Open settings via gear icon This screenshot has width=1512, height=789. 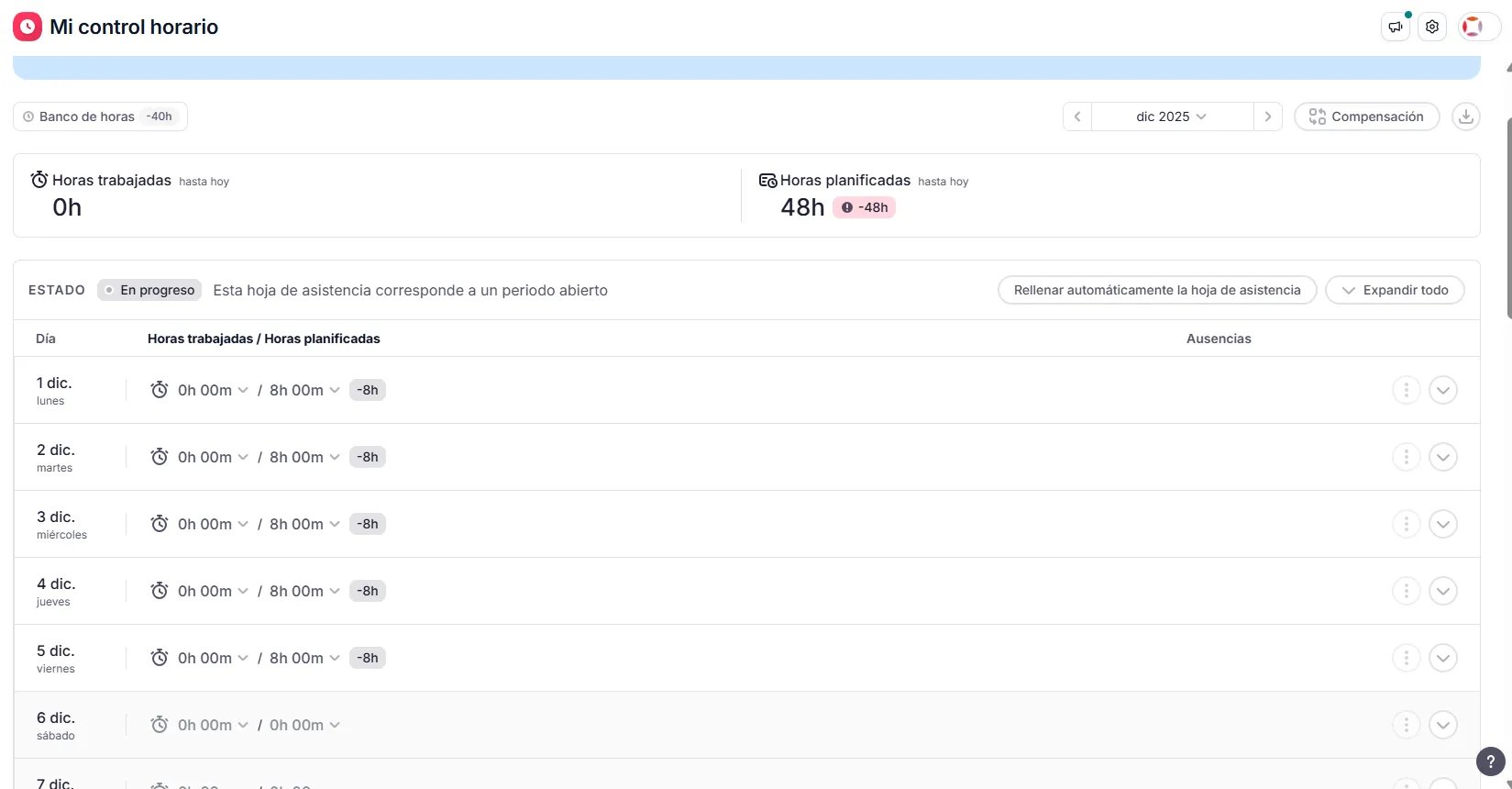[x=1432, y=28]
